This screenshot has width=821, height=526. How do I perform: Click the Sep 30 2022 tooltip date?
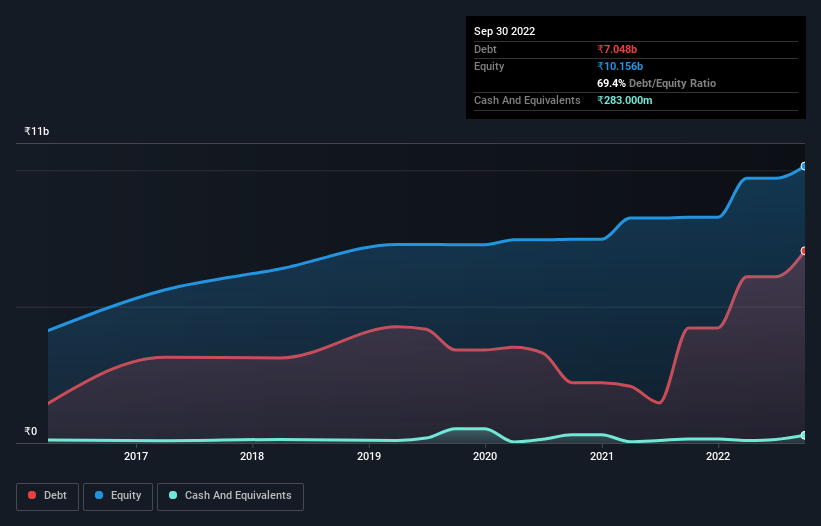(504, 31)
